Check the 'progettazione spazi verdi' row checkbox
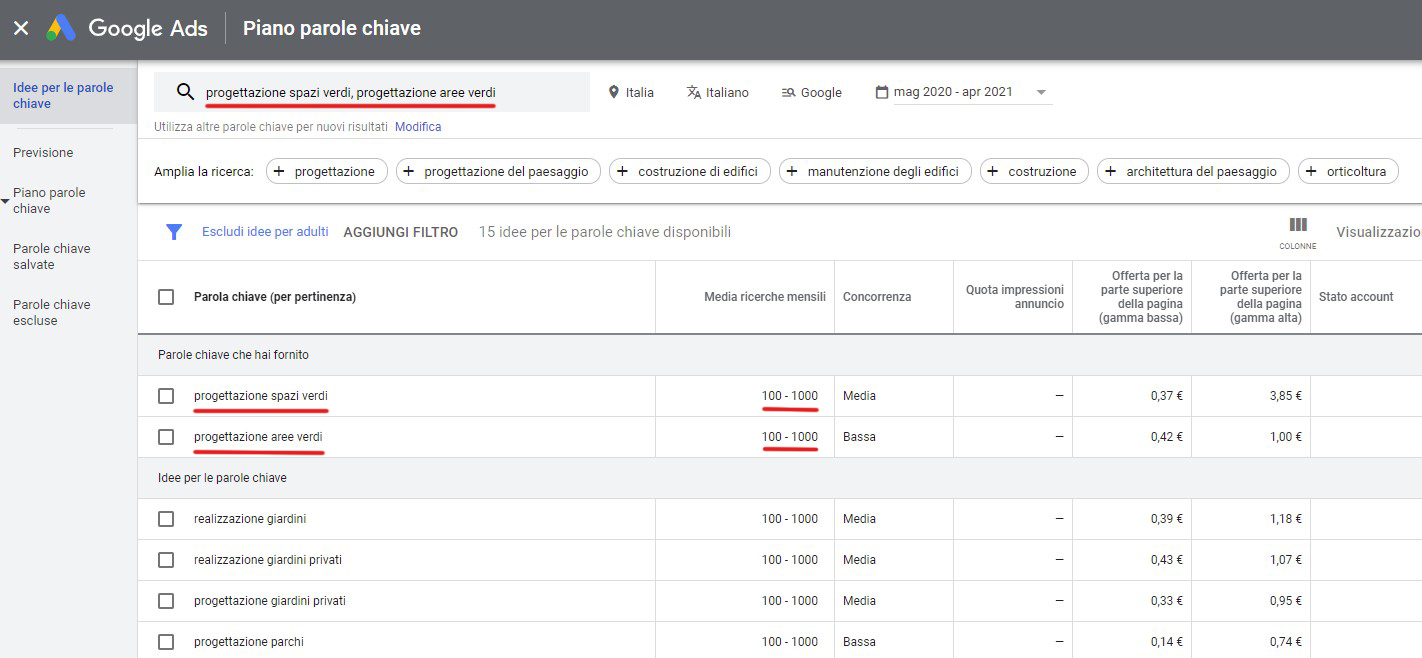This screenshot has height=658, width=1422. point(166,396)
